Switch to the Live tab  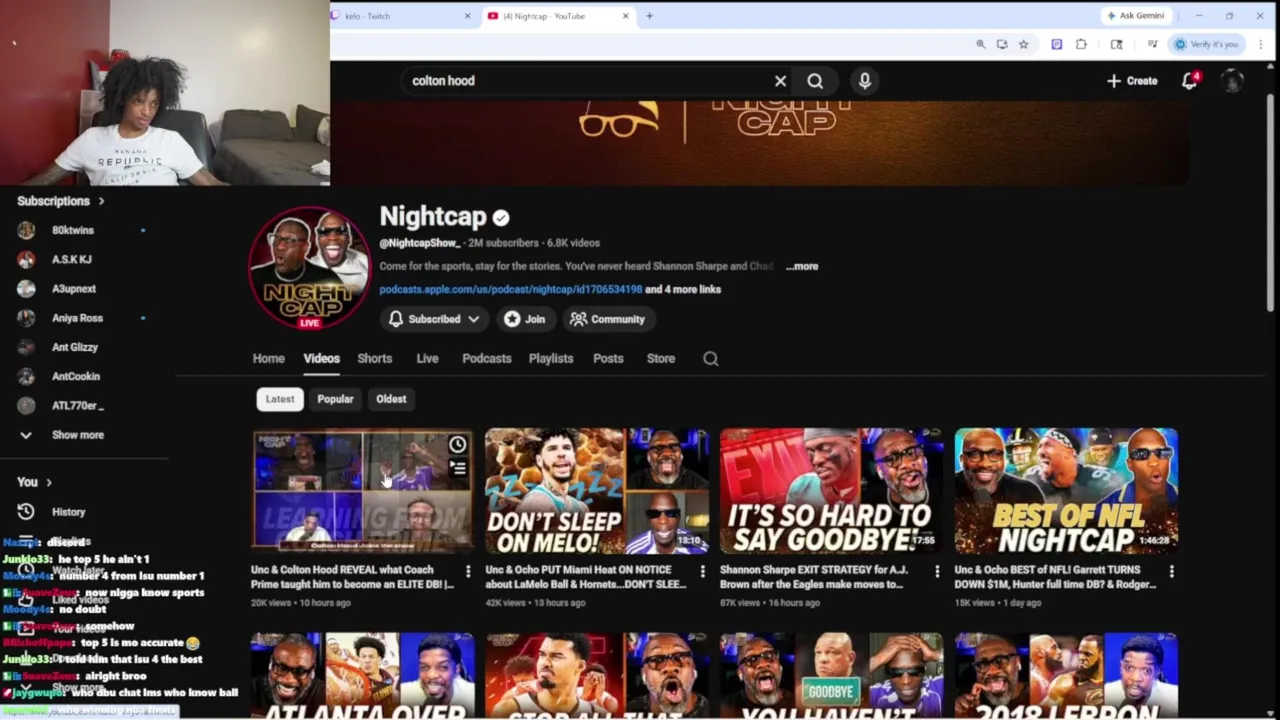pyautogui.click(x=427, y=358)
